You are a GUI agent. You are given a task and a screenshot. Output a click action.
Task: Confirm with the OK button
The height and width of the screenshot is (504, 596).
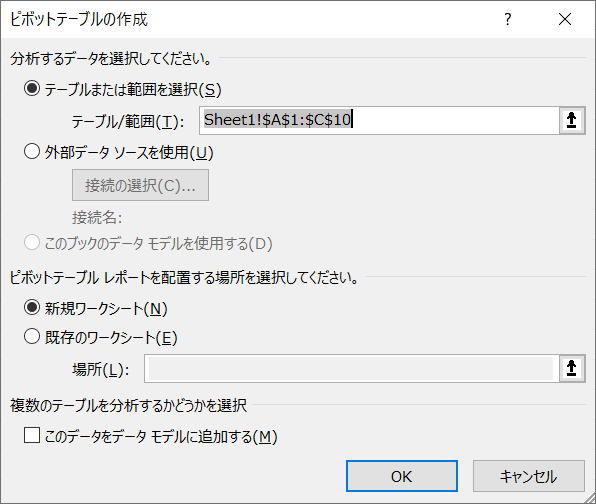[x=402, y=476]
